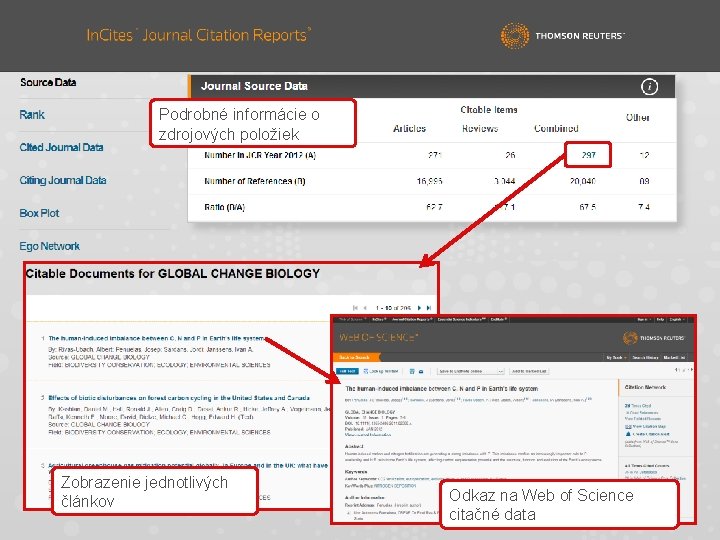Click the Web of Science article title heading
Screen dimensions: 720x540
(441, 388)
